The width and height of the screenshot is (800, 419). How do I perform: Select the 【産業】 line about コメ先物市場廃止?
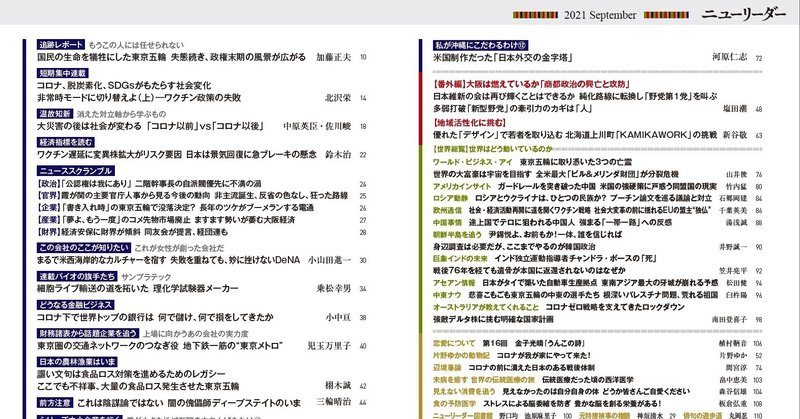click(166, 220)
